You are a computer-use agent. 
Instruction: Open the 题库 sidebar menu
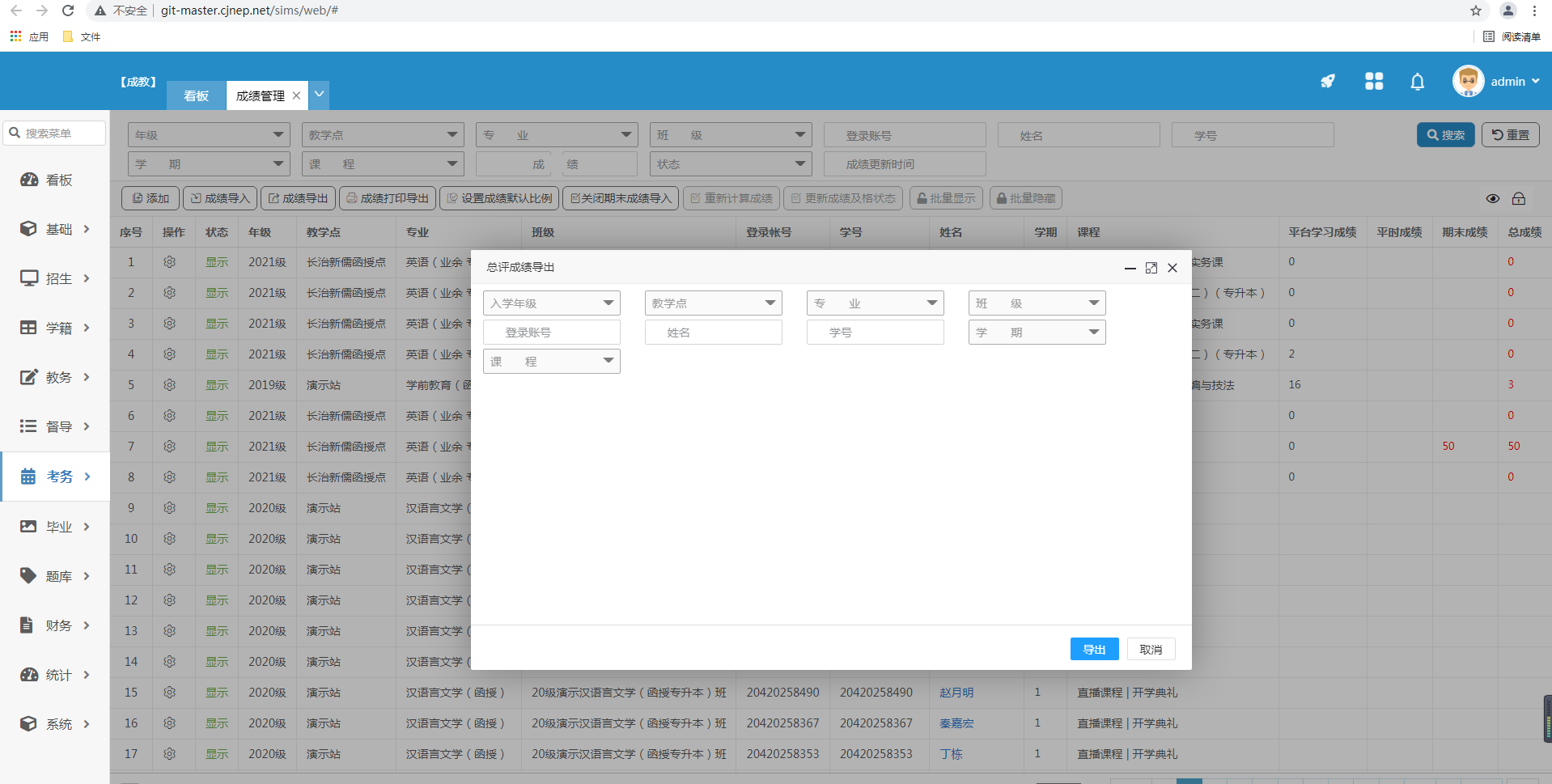click(x=55, y=576)
